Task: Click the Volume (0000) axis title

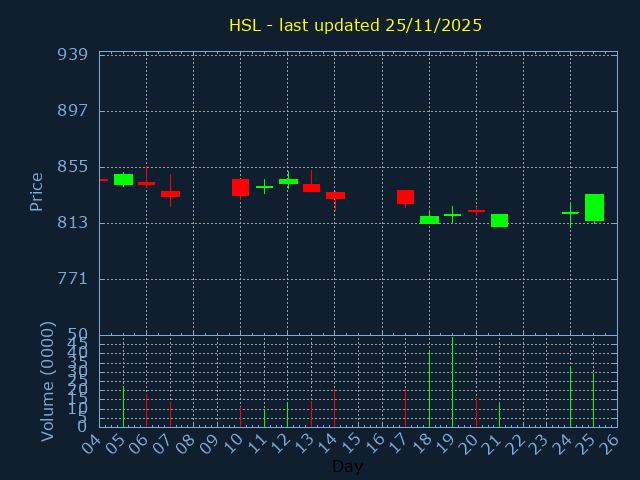Action: [x=47, y=380]
